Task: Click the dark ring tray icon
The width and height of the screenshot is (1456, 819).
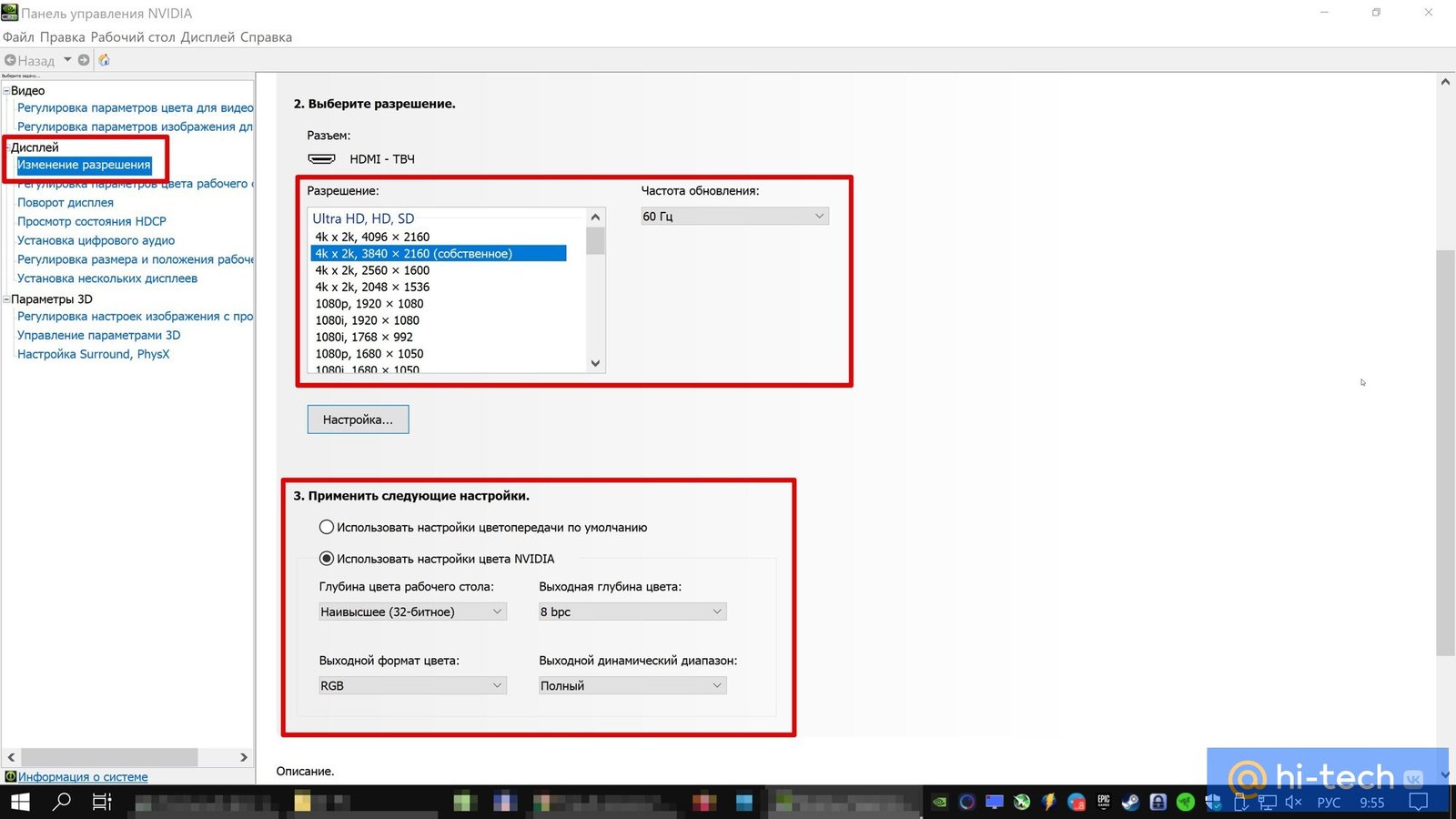Action: [967, 802]
